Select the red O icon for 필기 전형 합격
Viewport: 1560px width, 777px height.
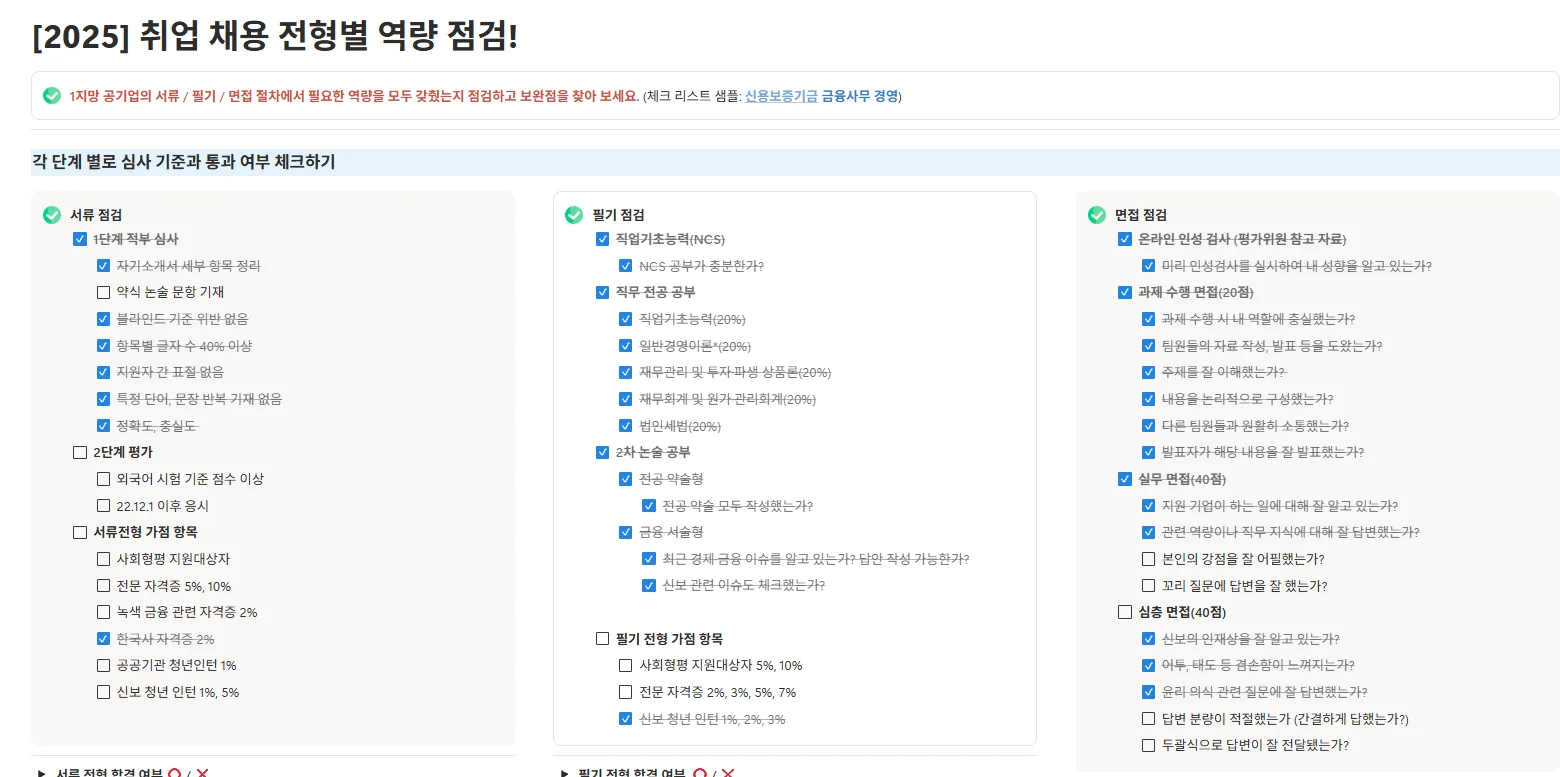click(700, 772)
